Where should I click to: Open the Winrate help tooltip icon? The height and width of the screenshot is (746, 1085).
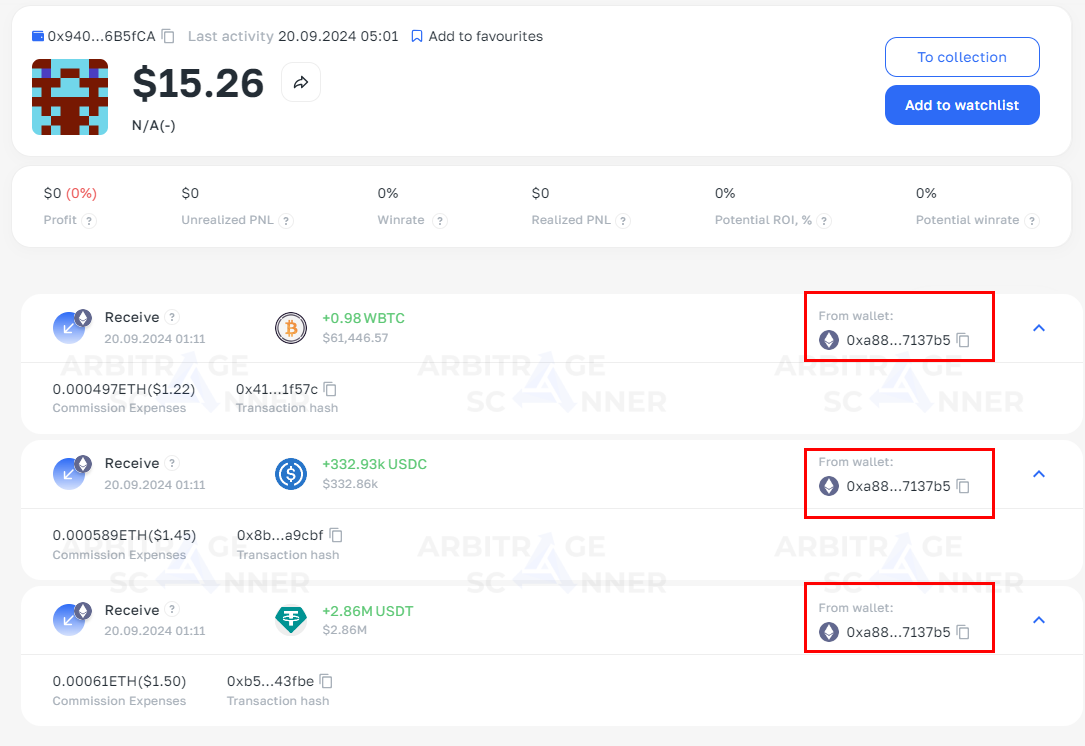(440, 221)
